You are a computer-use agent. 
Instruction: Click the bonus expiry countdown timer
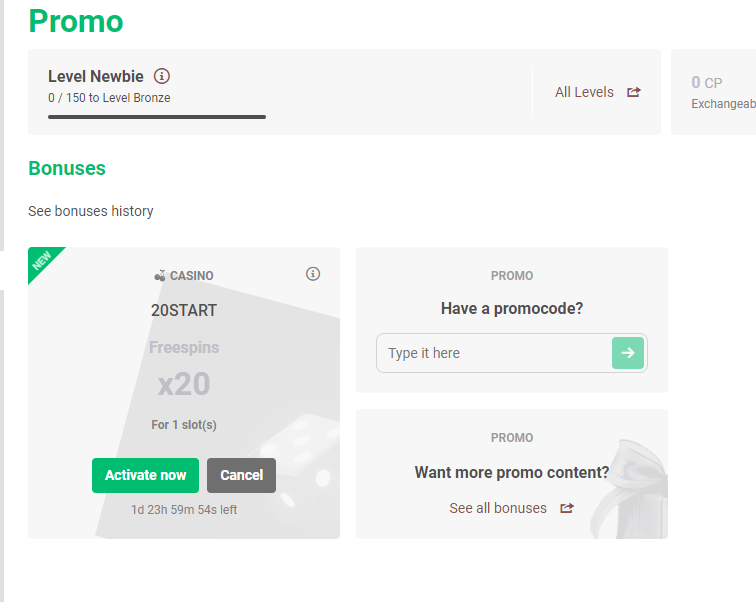(x=184, y=510)
